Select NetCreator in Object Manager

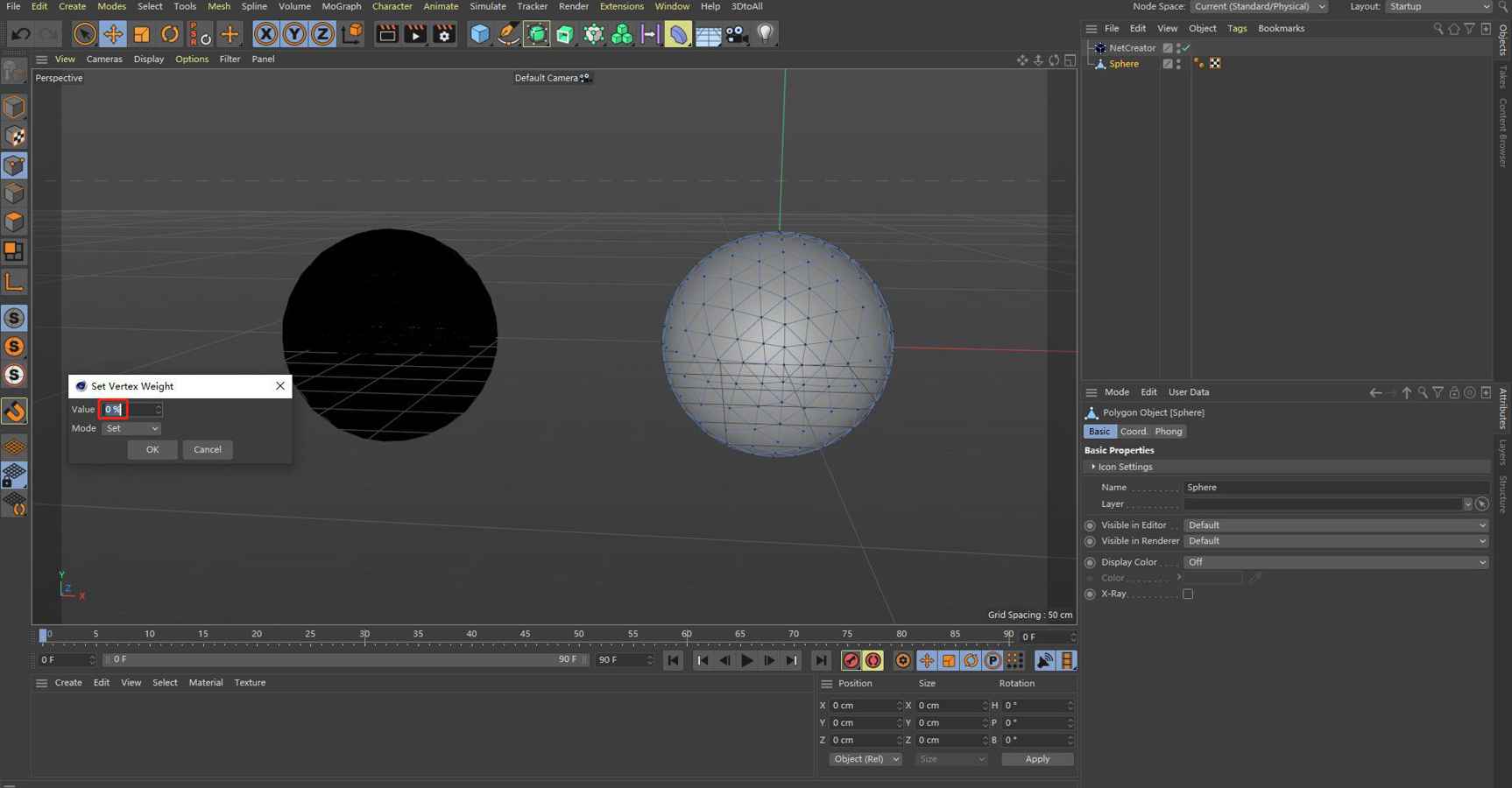coord(1132,48)
